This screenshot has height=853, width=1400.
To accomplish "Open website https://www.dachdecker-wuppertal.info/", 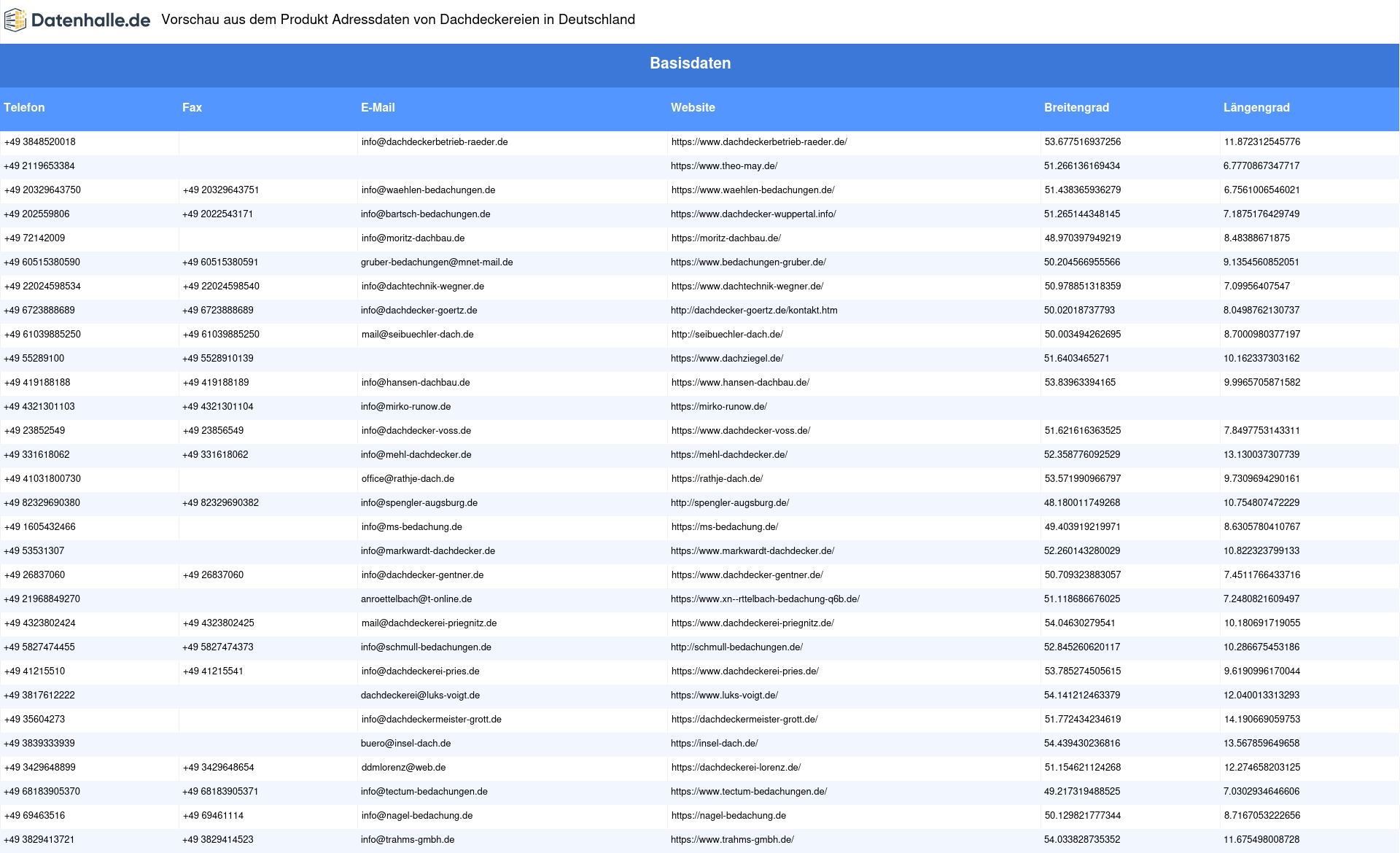I will coord(753,214).
